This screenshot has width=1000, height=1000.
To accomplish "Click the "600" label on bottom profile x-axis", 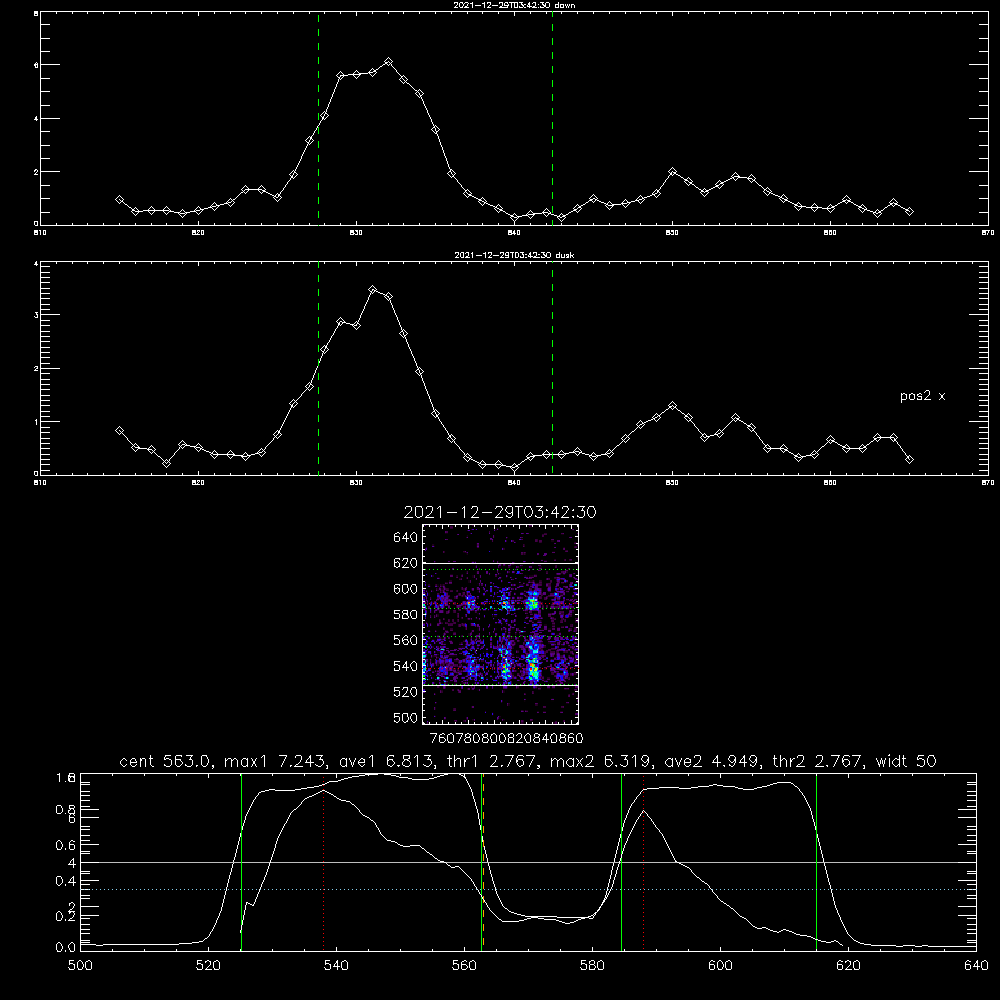I will (720, 966).
